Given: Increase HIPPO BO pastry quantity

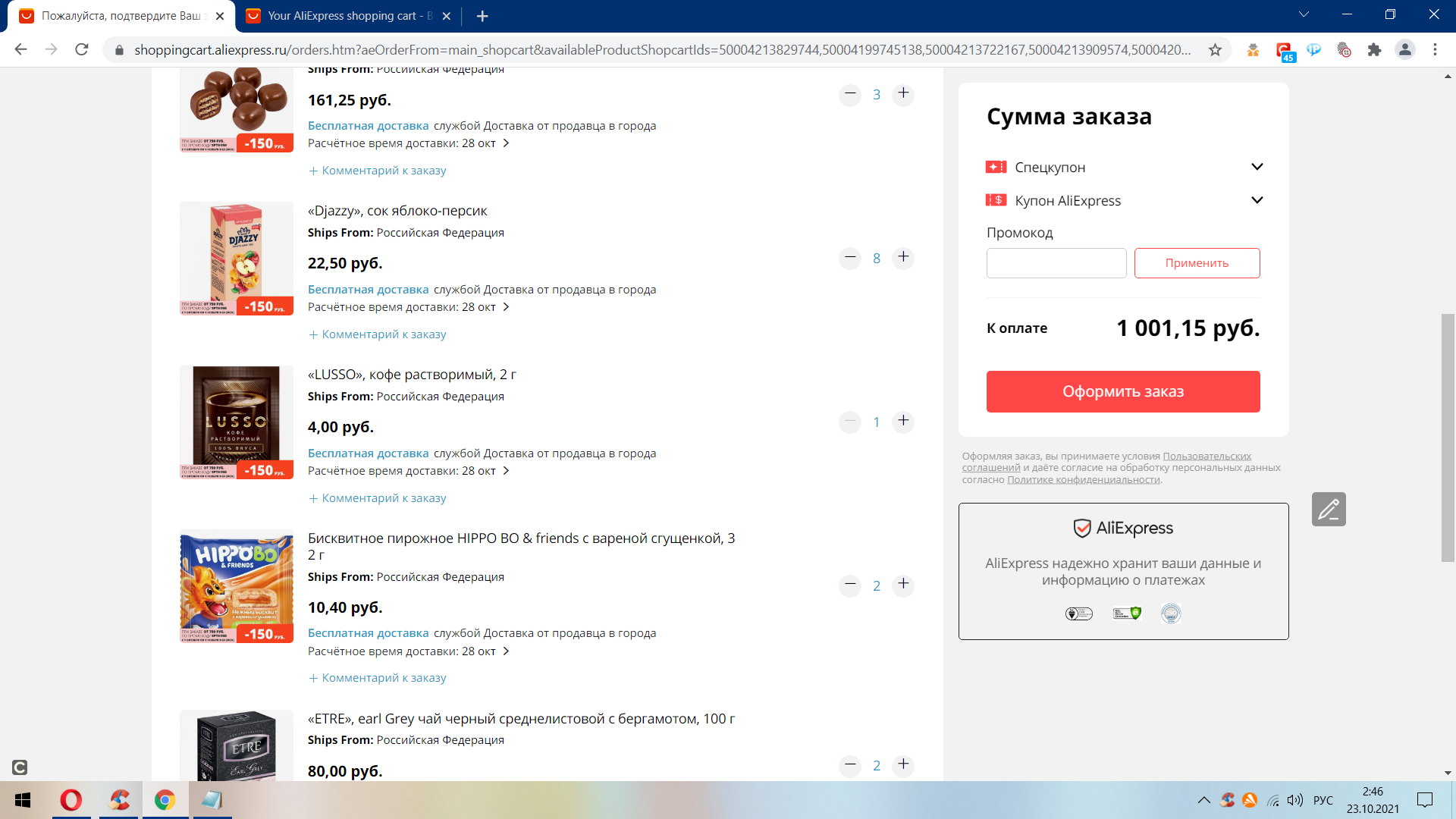Looking at the screenshot, I should [903, 585].
